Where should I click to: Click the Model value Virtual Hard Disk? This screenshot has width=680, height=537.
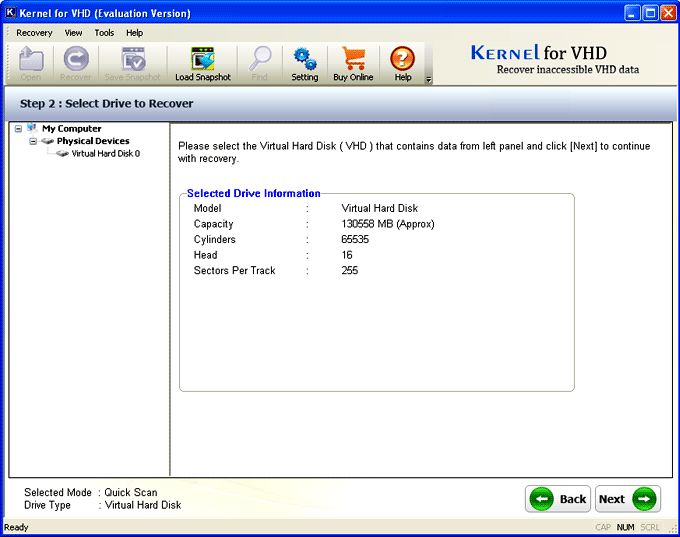click(379, 208)
